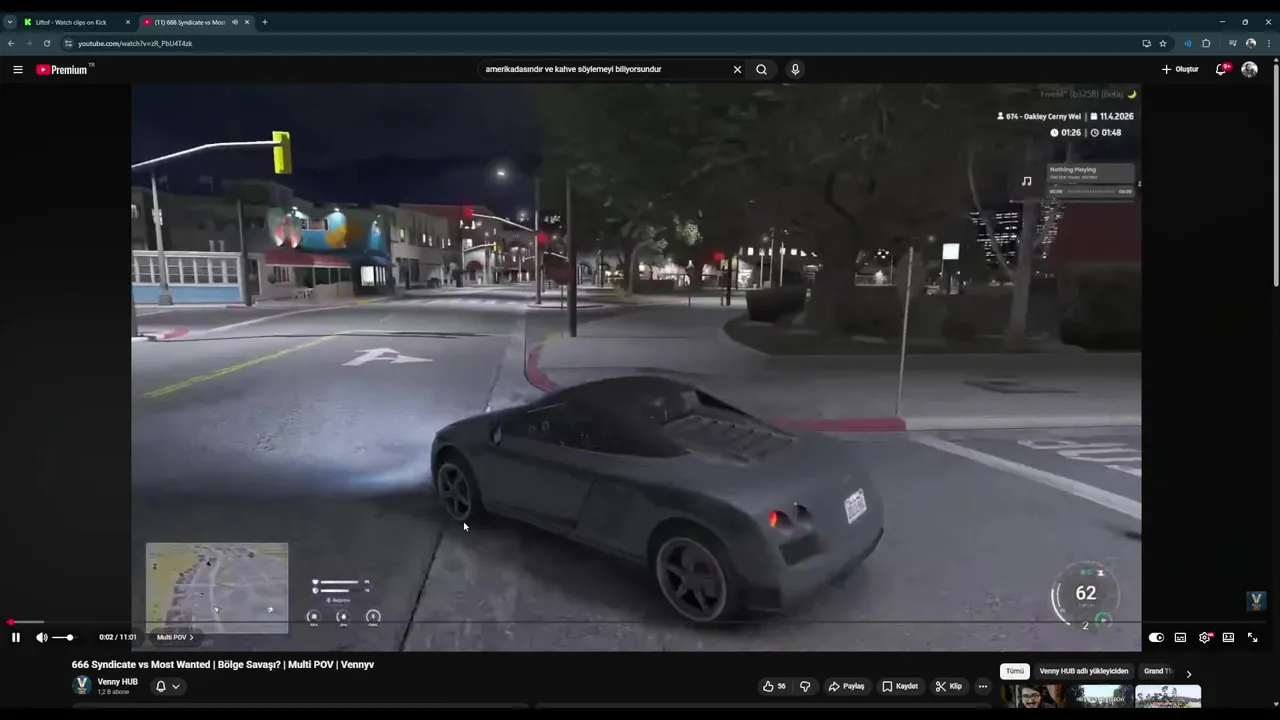
Task: Open the subscription notification bell dropdown
Action: tap(167, 686)
